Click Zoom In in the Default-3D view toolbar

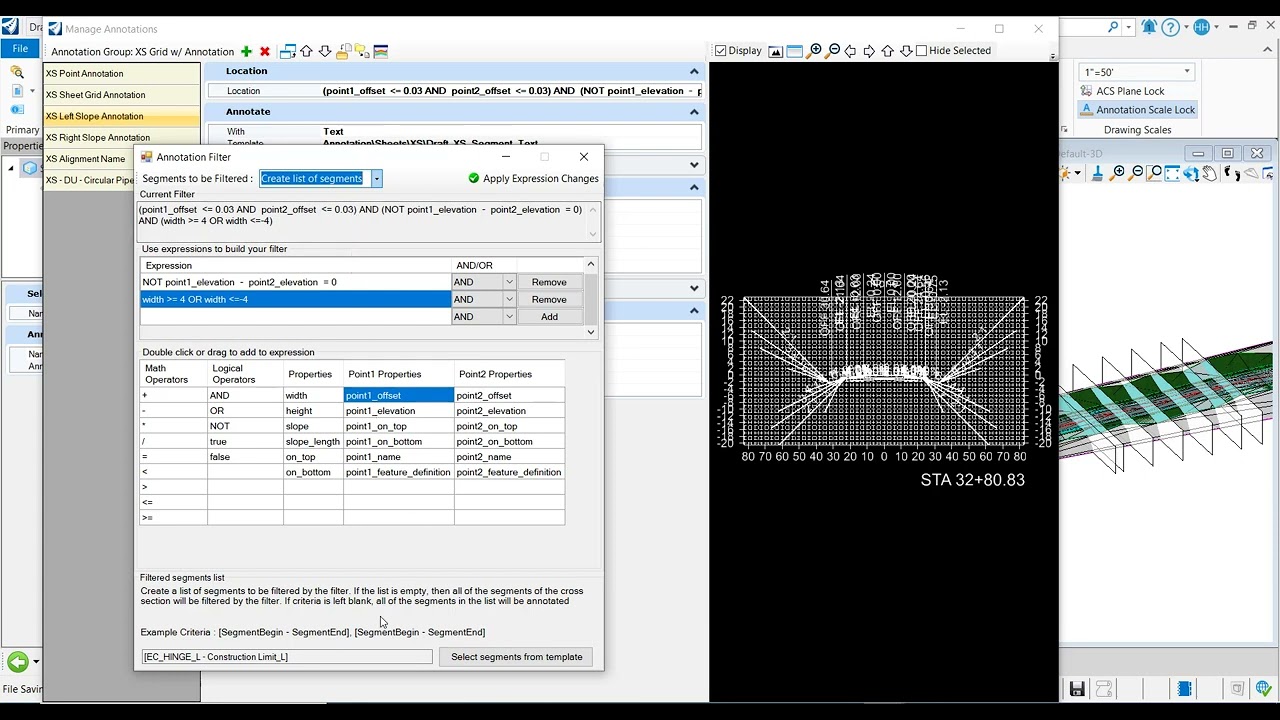tap(1119, 173)
